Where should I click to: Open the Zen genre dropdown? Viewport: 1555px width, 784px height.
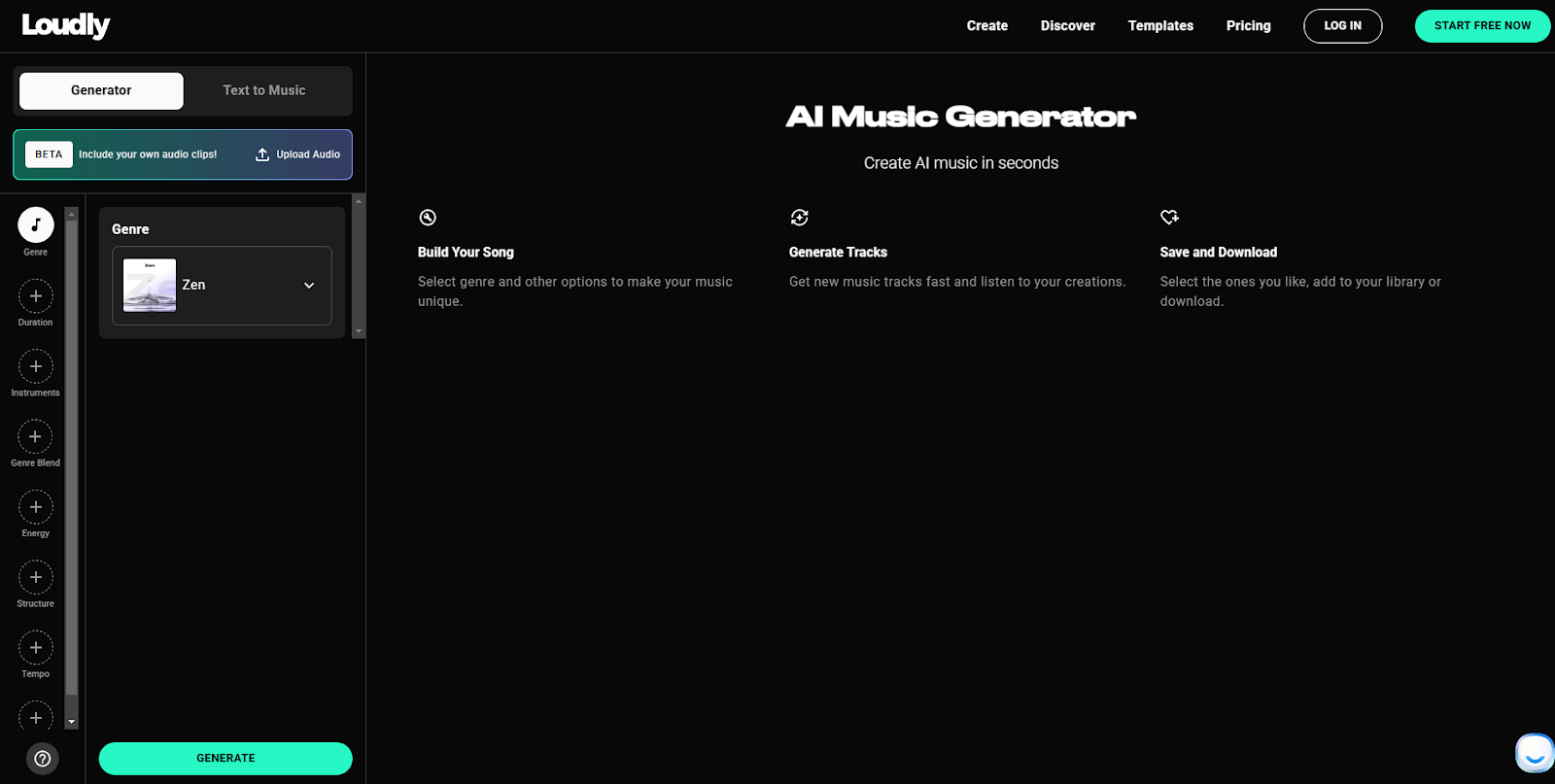click(x=222, y=286)
